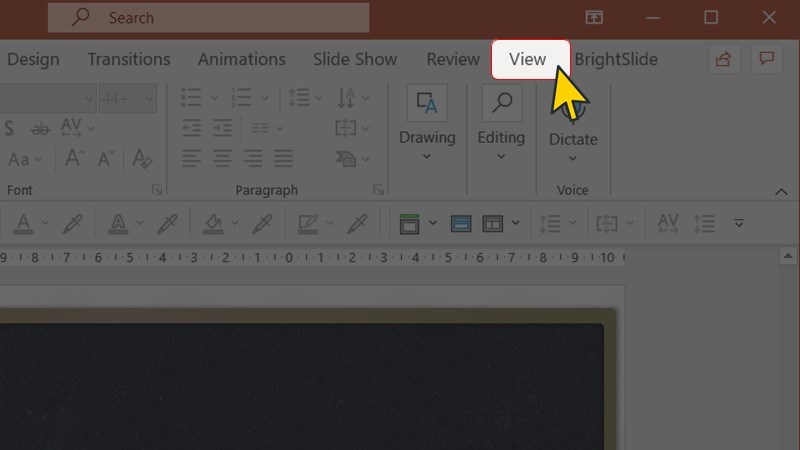Pick shape outline color with fourth eyedropper
Screen dimensions: 800x450
(x=357, y=223)
